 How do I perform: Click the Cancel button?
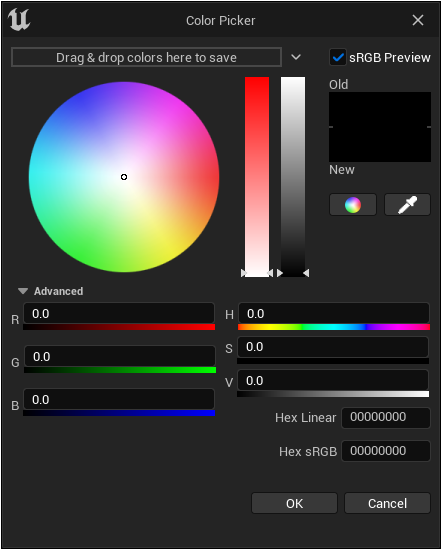click(x=387, y=503)
